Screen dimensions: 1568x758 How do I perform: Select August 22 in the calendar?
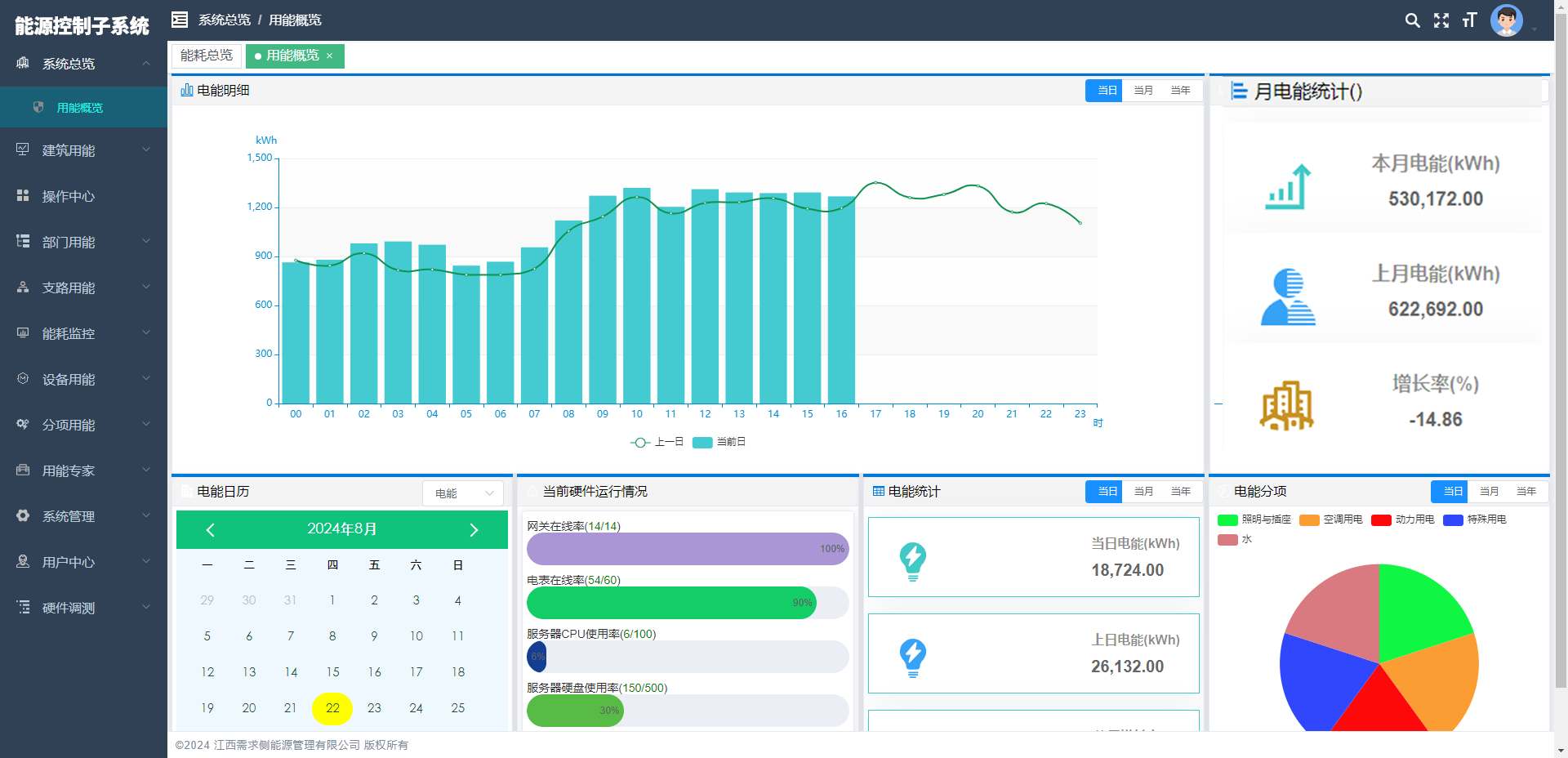(x=332, y=708)
